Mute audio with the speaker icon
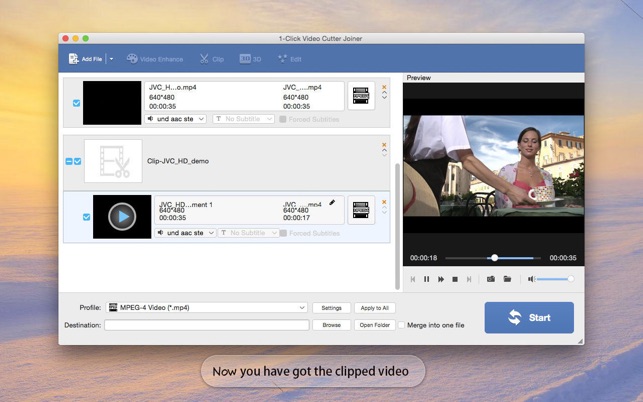 pos(532,279)
